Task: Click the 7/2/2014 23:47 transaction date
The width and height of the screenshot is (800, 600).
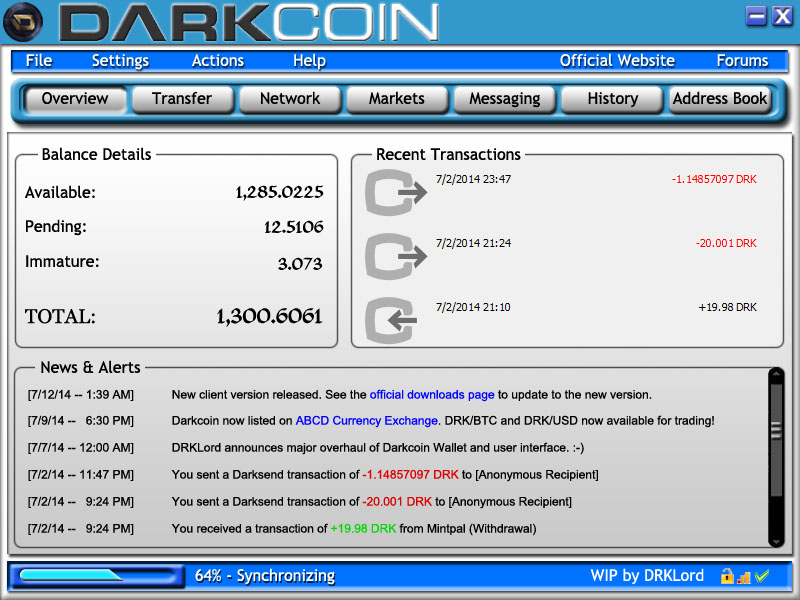Action: (x=473, y=179)
